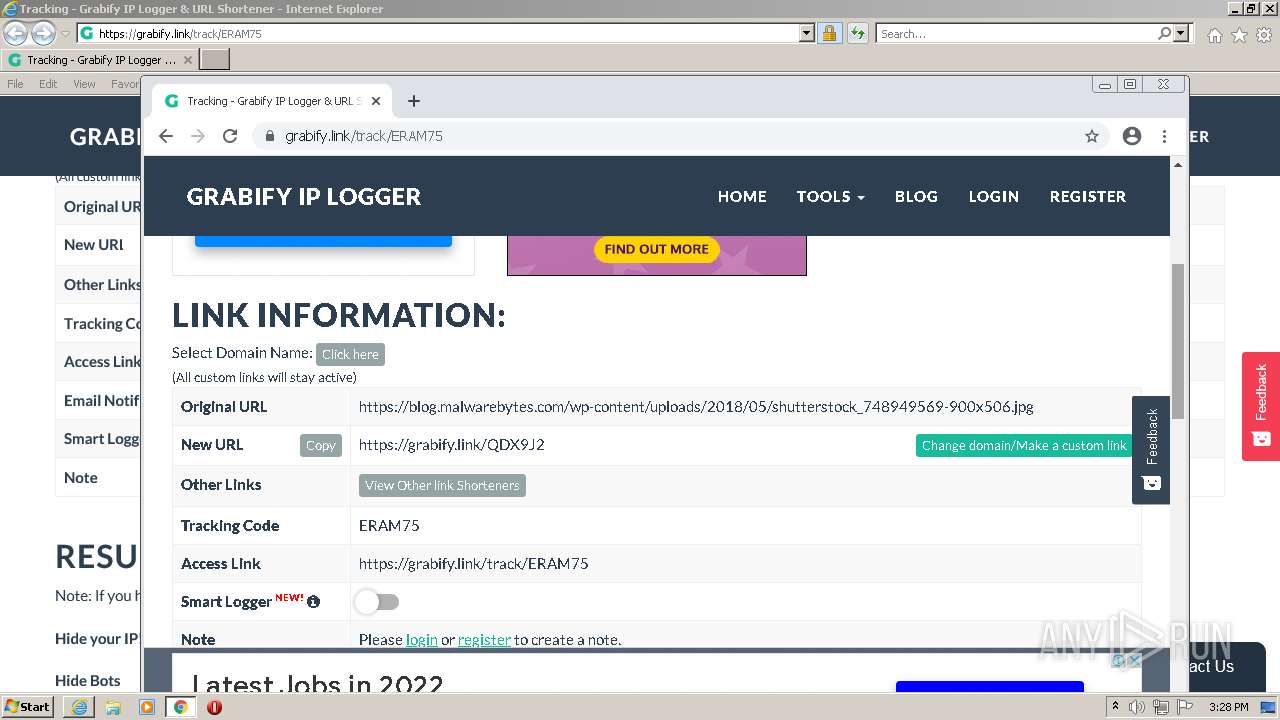Follow the register link in Note row
The image size is (1280, 720).
pyautogui.click(x=484, y=640)
